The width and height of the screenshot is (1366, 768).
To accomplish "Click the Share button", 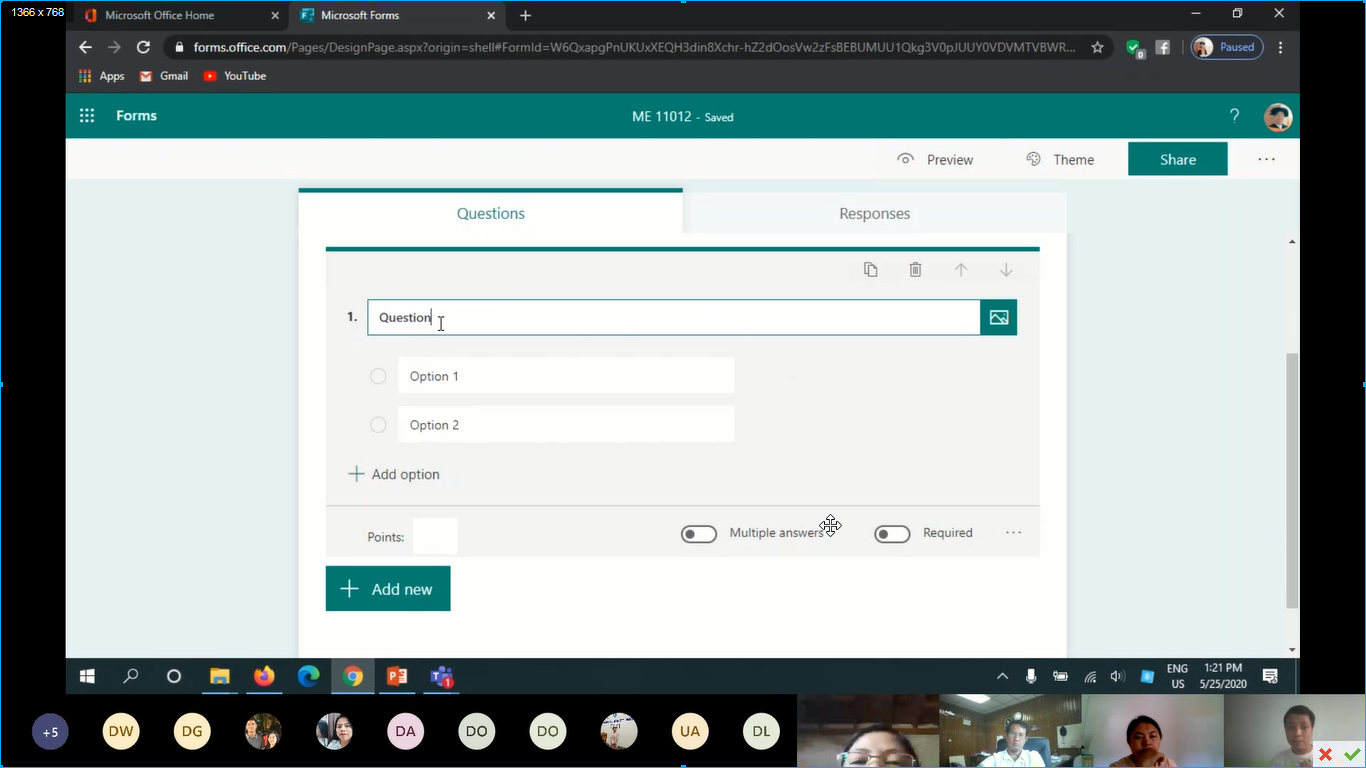I will point(1178,159).
